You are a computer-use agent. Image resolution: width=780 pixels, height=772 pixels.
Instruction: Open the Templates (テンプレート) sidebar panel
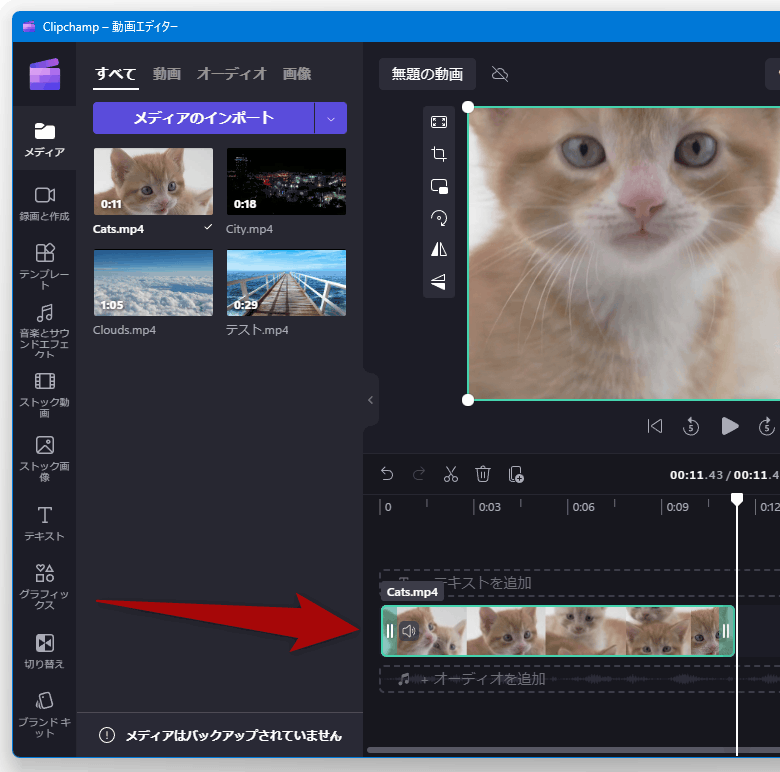[44, 266]
